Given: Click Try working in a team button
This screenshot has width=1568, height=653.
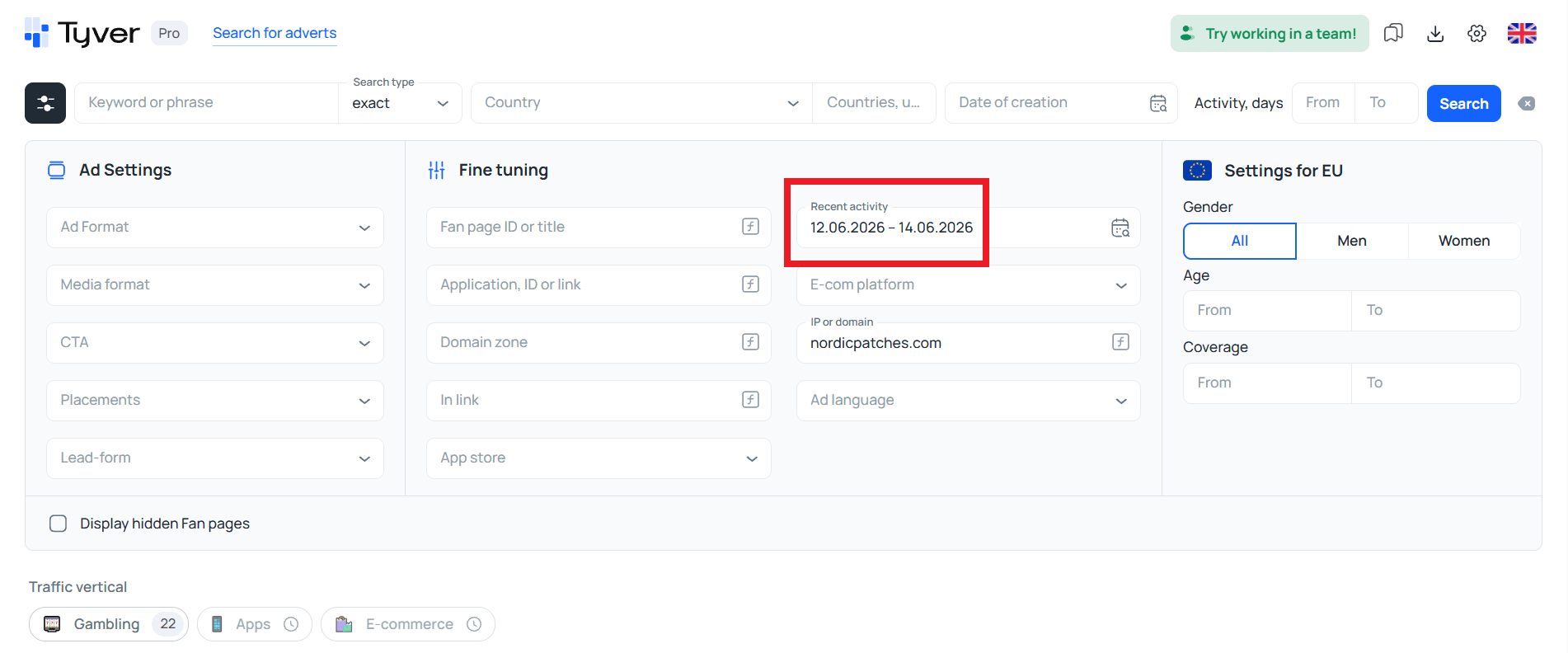Looking at the screenshot, I should 1270,33.
